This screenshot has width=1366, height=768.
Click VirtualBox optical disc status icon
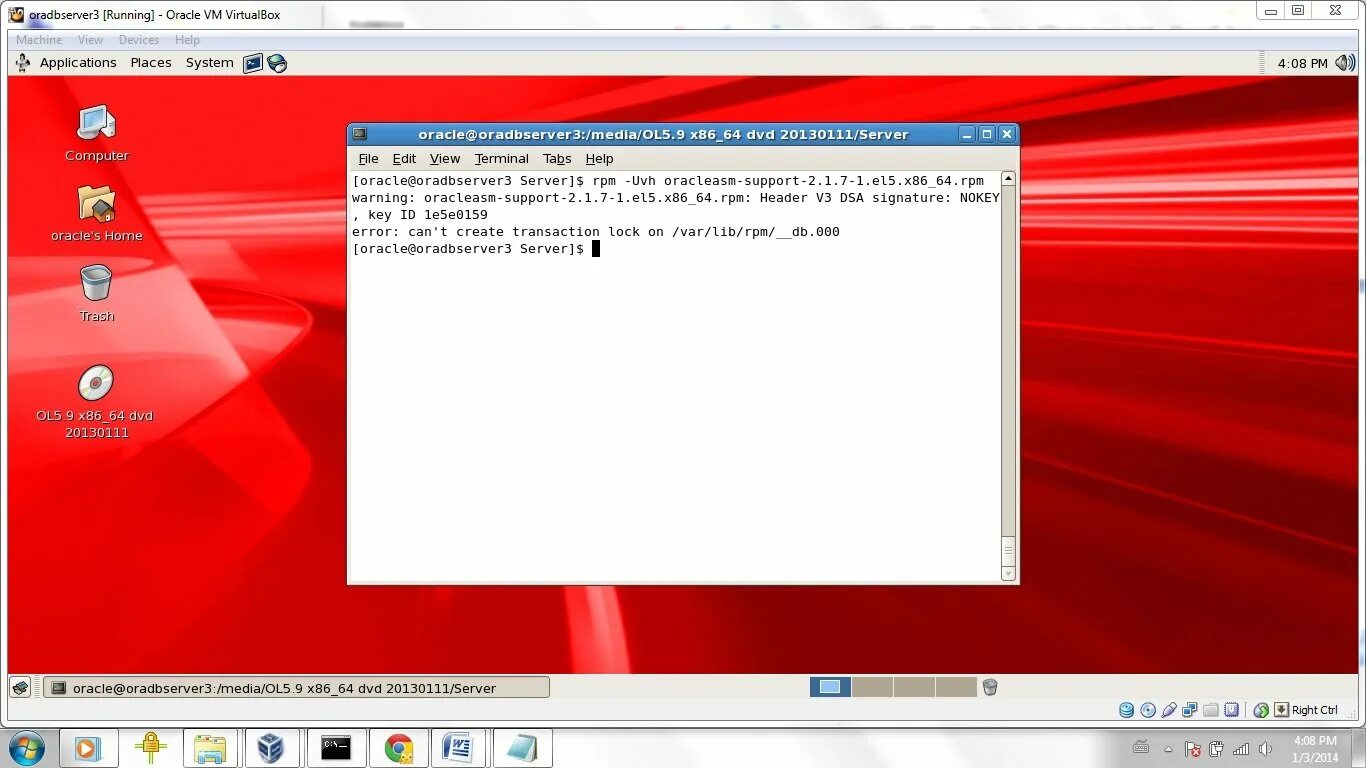coord(1148,710)
